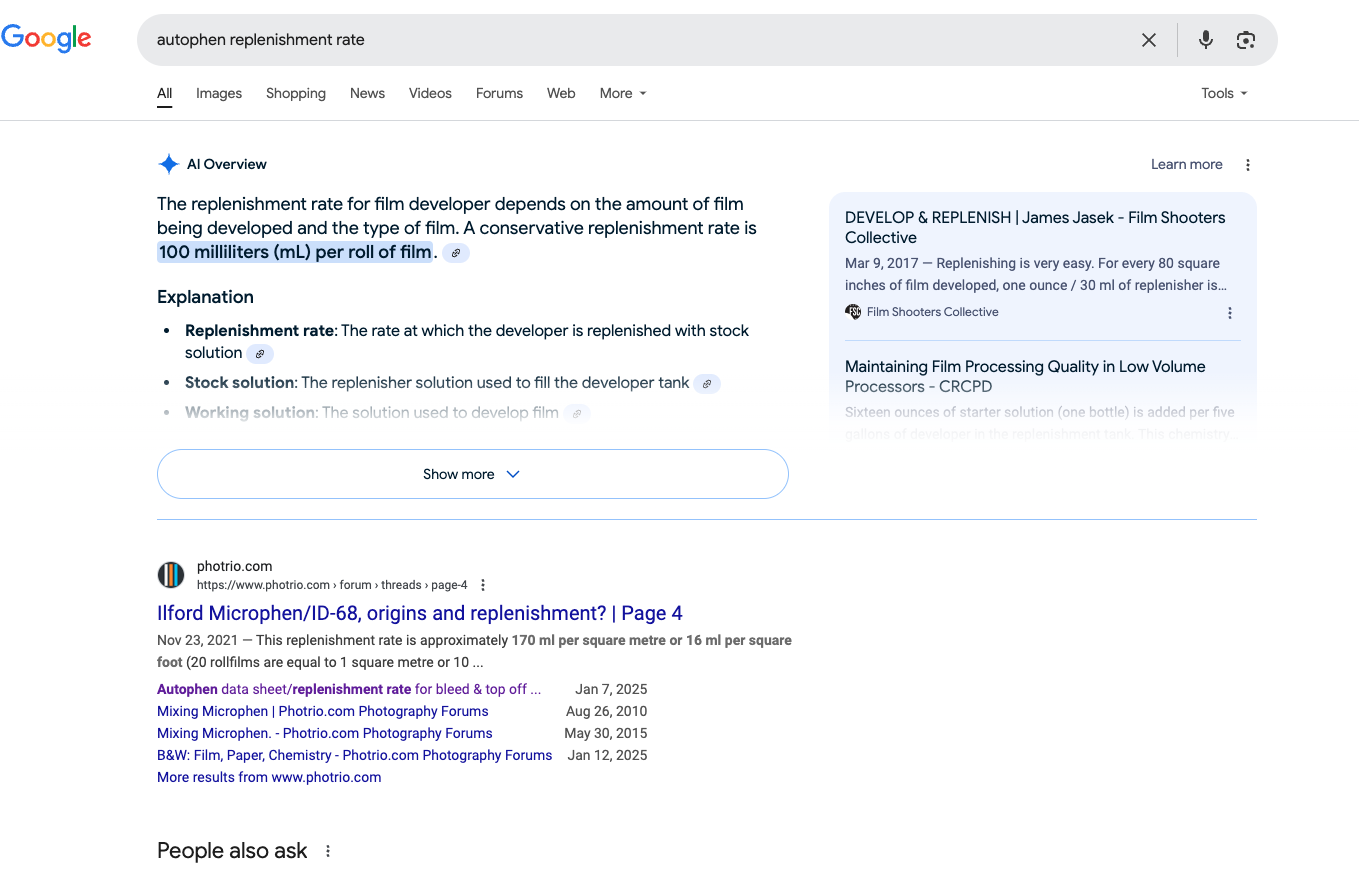
Task: Click the search query input field
Action: 640,40
